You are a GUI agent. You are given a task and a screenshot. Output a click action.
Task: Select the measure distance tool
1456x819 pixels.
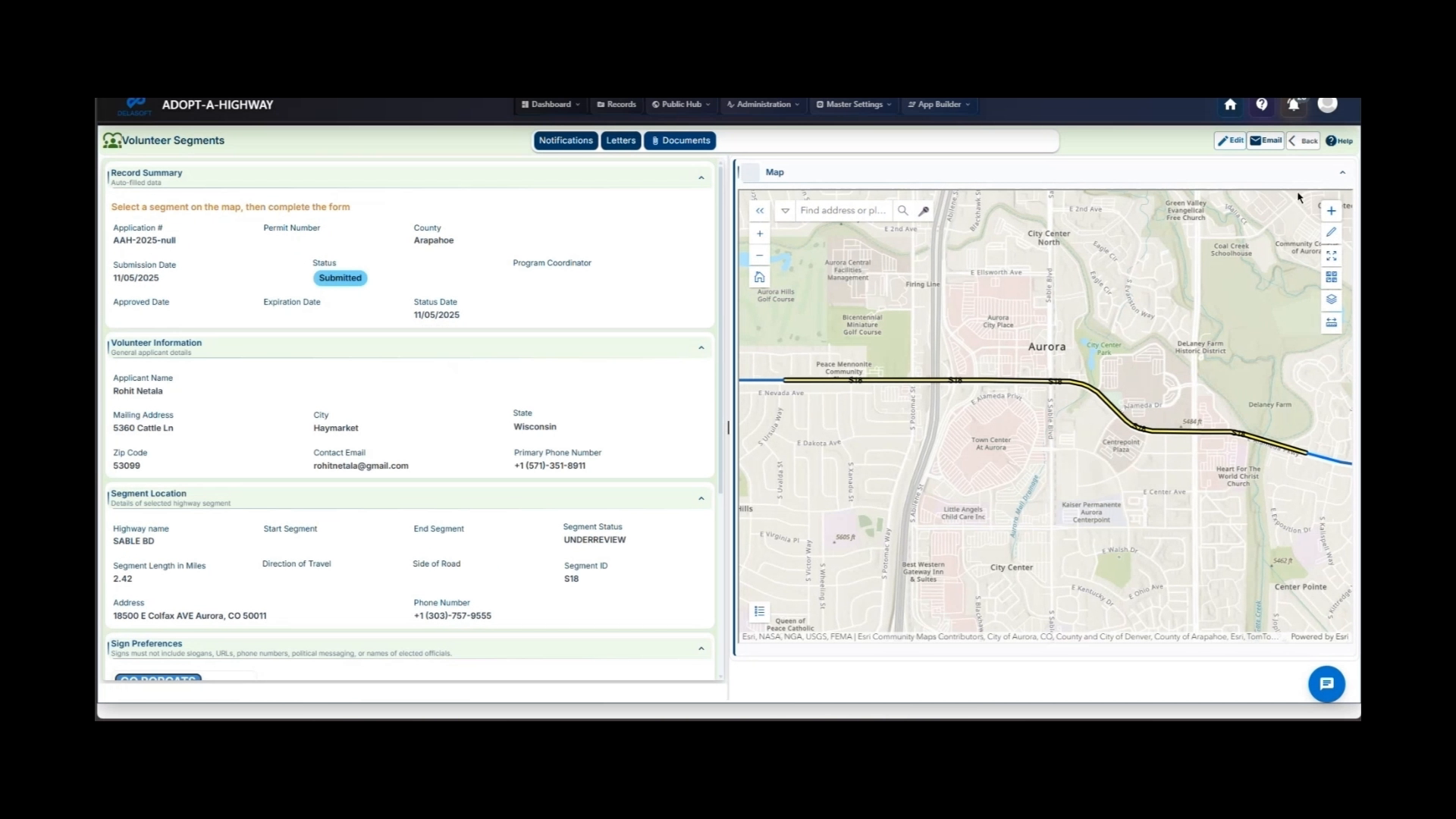pyautogui.click(x=1332, y=322)
